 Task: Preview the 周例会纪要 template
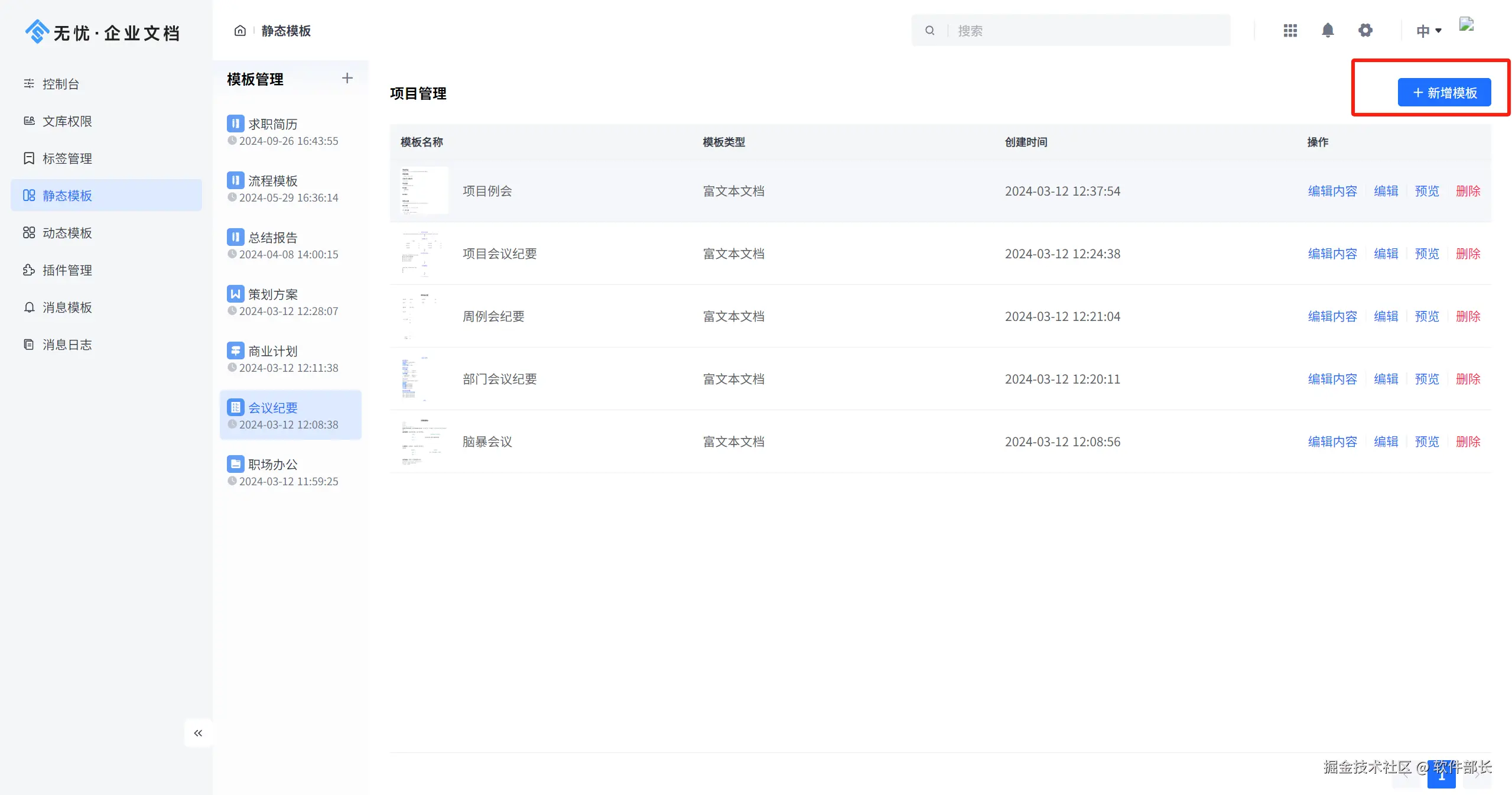coord(1426,316)
